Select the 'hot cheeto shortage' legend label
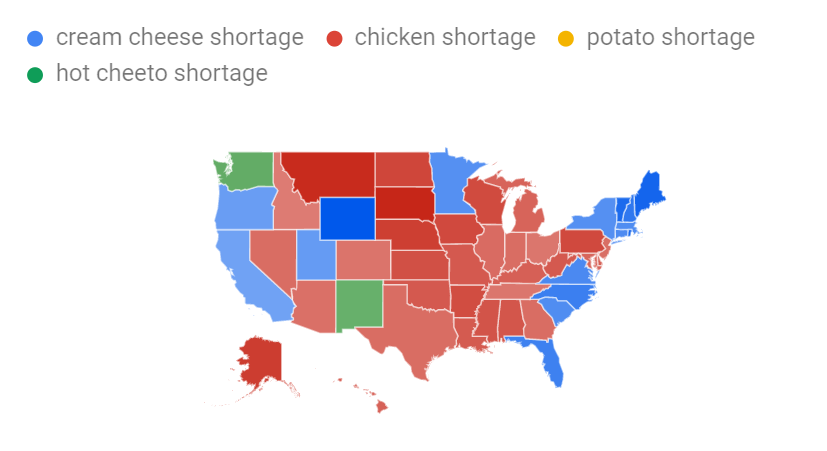This screenshot has width=827, height=451. (162, 73)
